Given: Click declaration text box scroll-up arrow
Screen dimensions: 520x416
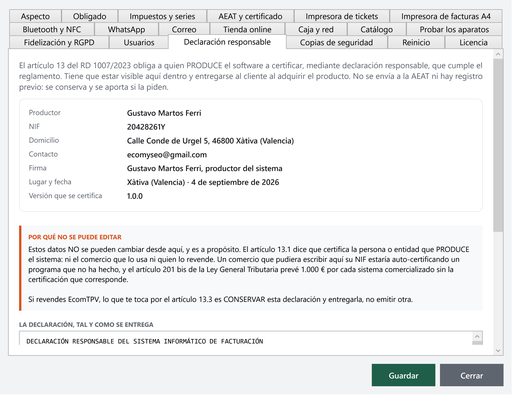Looking at the screenshot, I should (x=477, y=337).
